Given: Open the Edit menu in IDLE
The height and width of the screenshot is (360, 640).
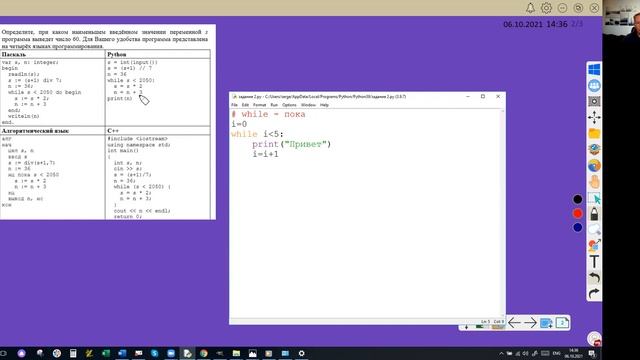Looking at the screenshot, I should click(x=245, y=105).
